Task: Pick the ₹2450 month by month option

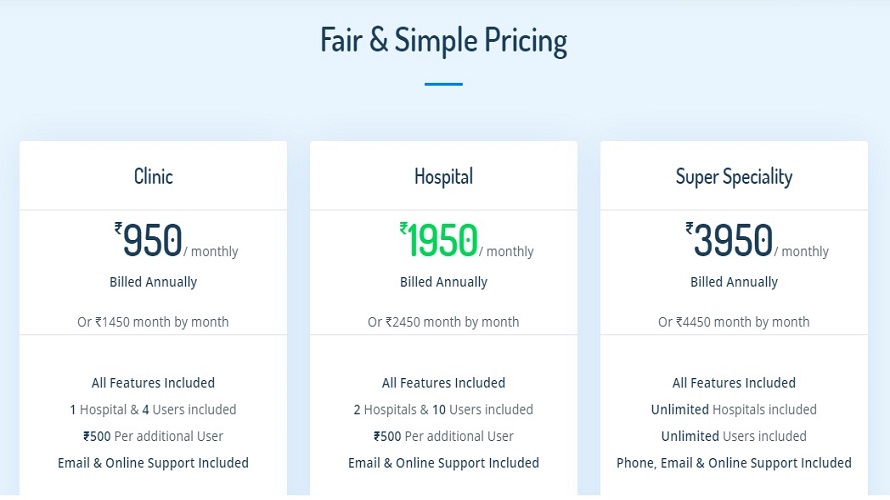Action: click(x=444, y=322)
